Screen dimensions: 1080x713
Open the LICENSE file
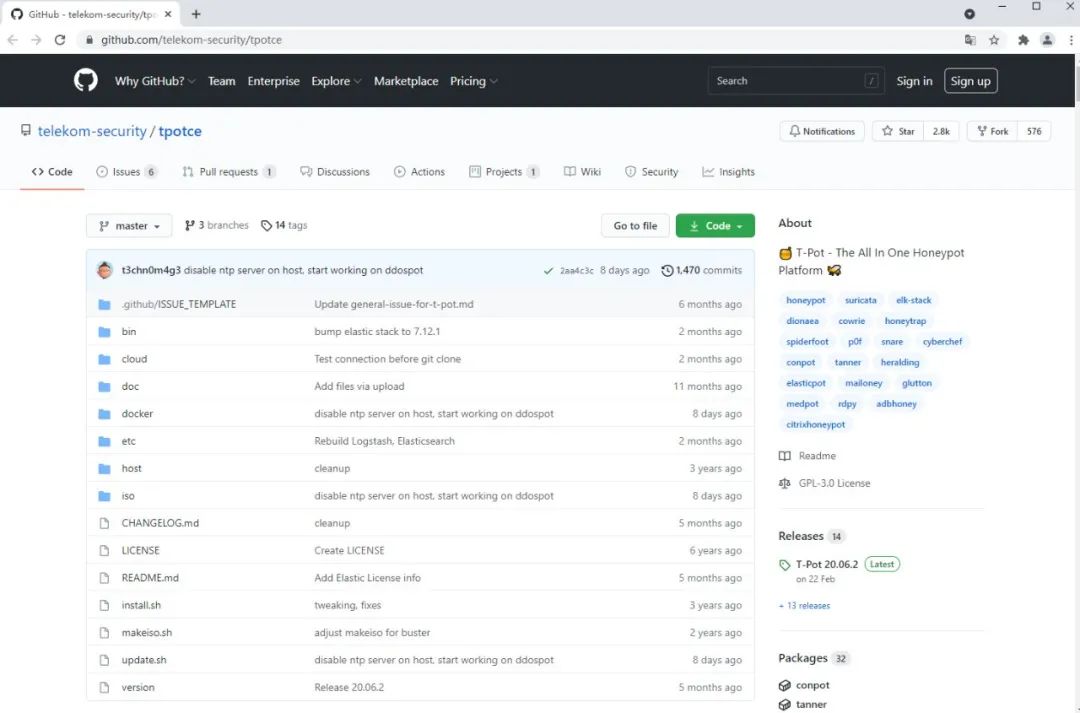(x=141, y=550)
